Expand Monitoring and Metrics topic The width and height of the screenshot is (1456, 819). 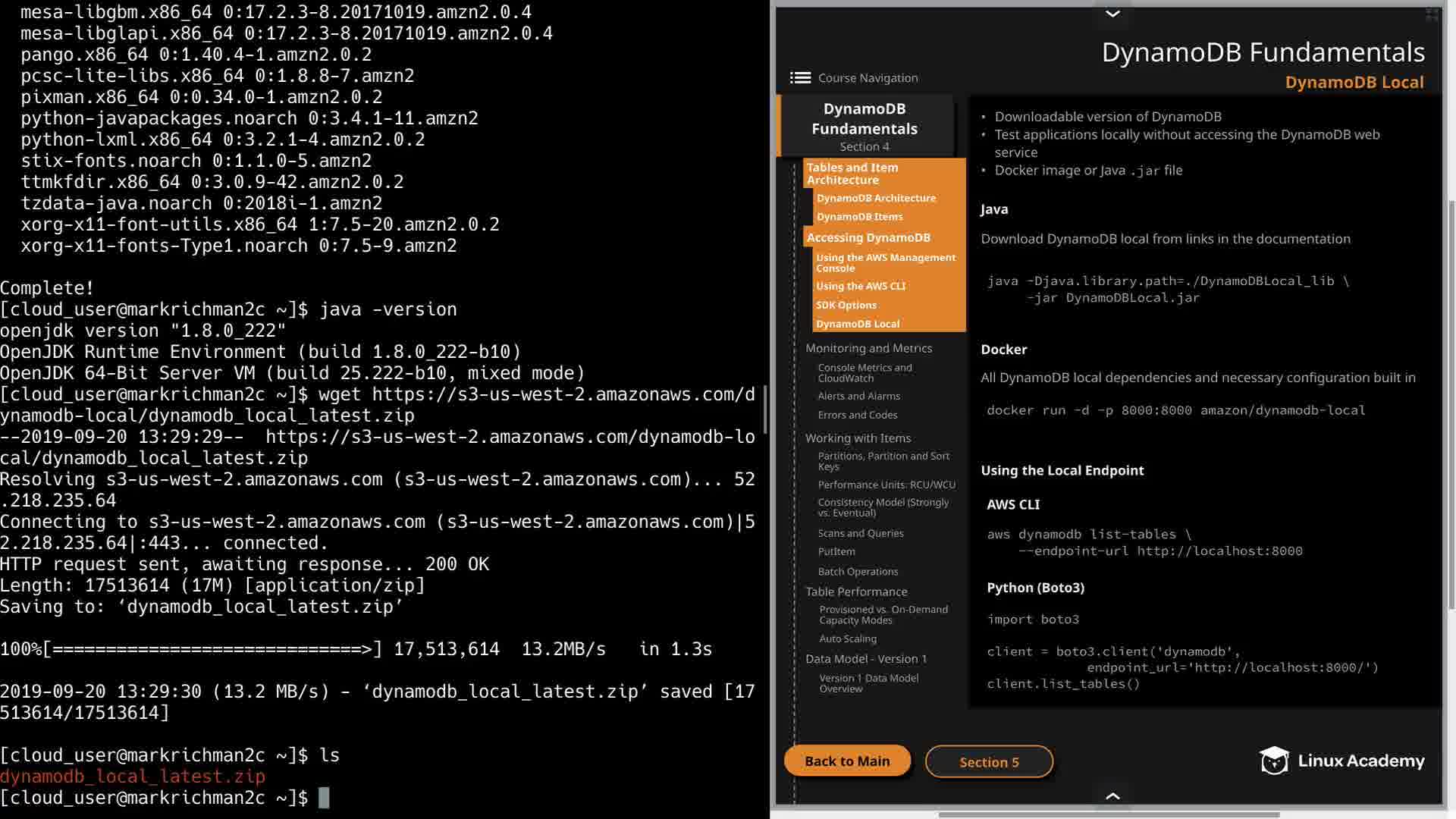[868, 348]
